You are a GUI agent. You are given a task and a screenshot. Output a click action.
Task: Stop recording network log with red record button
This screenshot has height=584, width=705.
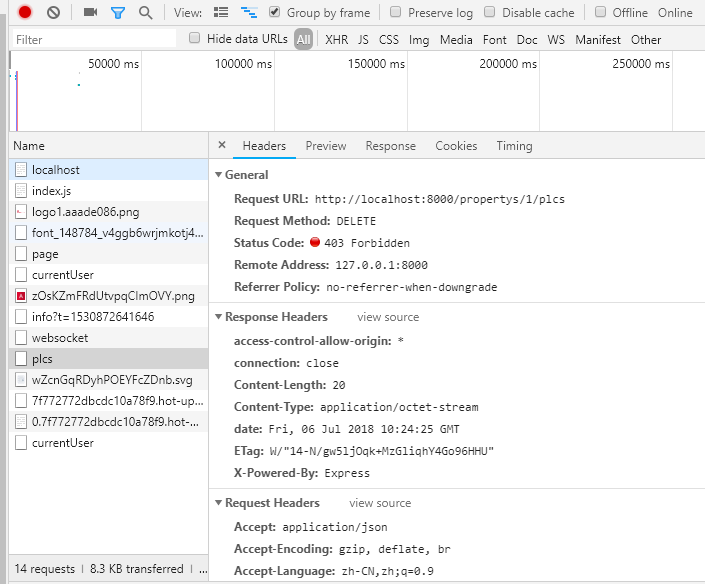click(25, 12)
